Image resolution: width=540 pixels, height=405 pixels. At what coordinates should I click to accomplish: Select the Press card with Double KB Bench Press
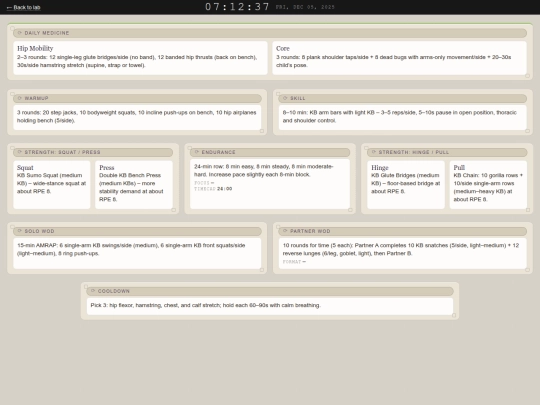coord(134,184)
